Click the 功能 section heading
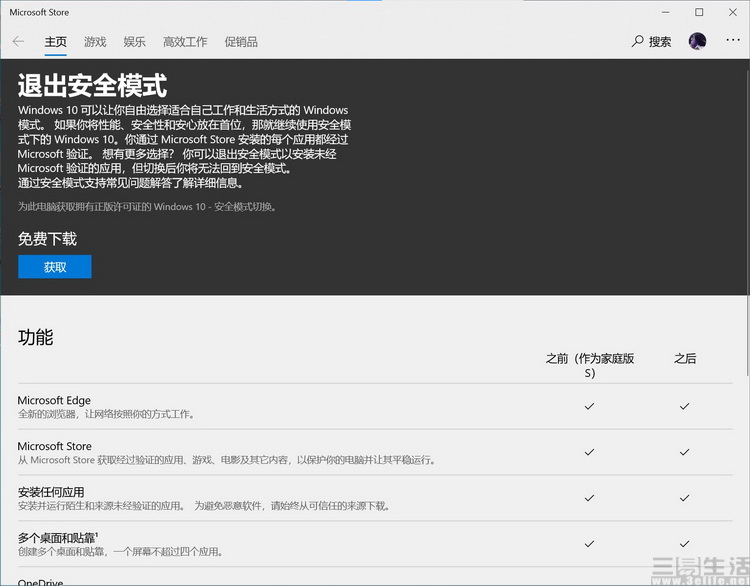Screen dimensions: 750x586 (x=35, y=337)
